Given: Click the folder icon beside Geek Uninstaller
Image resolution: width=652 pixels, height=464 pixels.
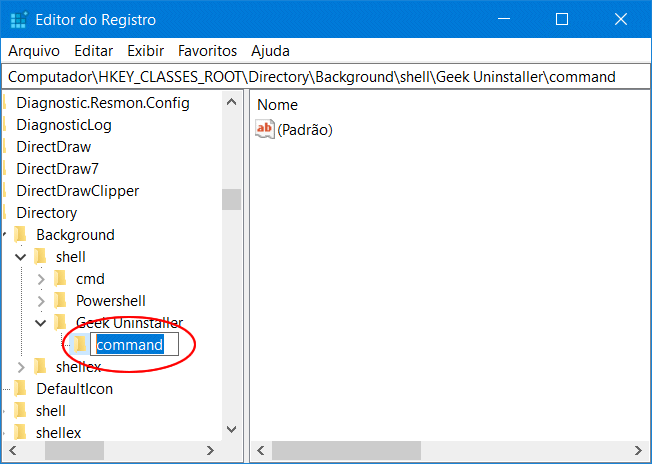Looking at the screenshot, I should pos(60,322).
